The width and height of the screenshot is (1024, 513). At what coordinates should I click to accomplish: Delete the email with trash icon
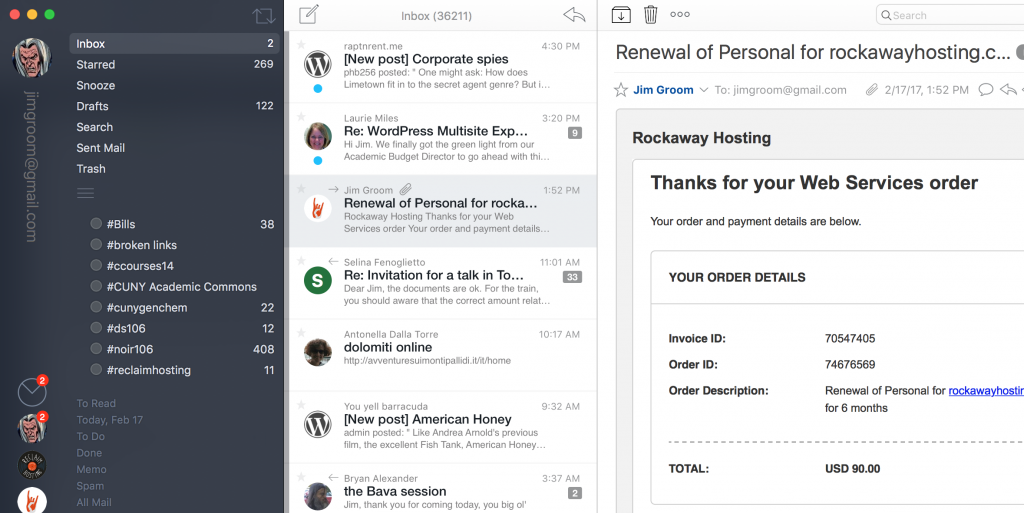(x=650, y=14)
